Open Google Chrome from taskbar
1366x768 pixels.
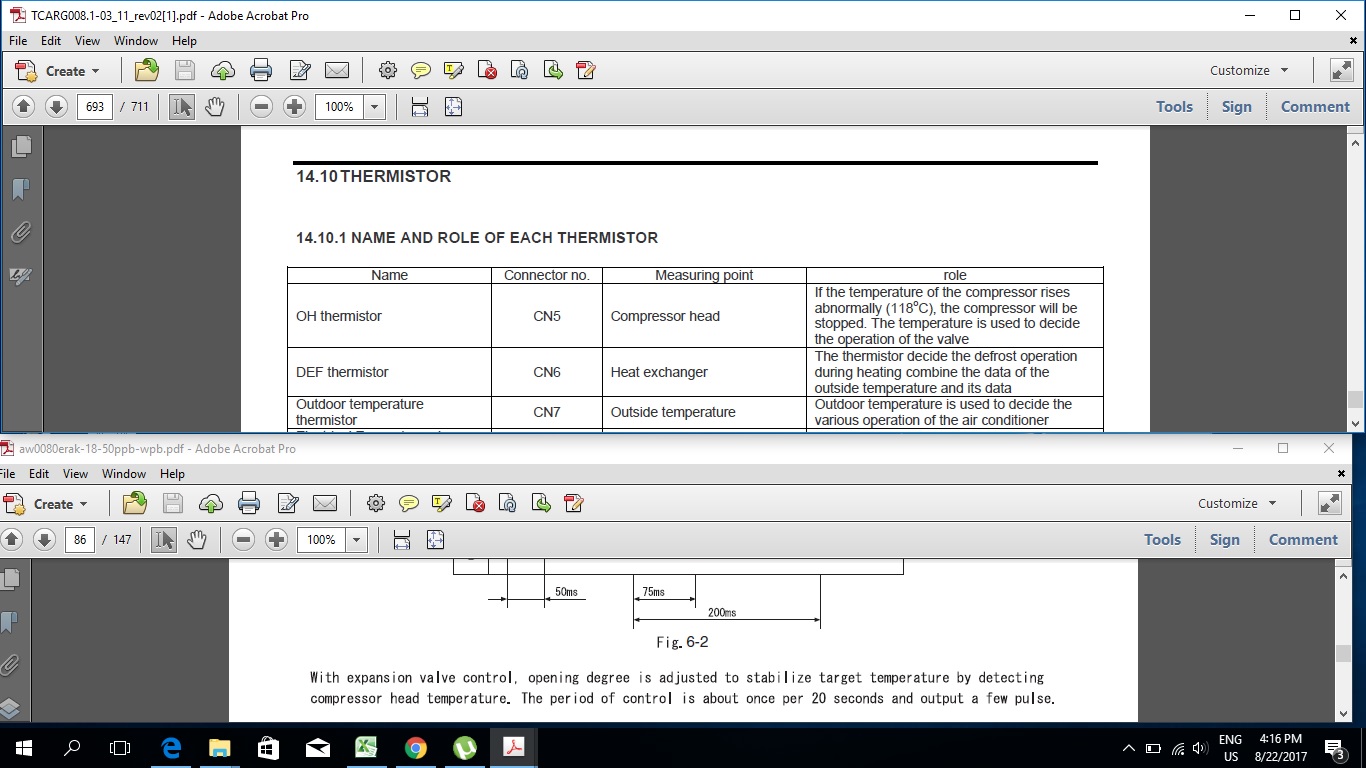(416, 747)
